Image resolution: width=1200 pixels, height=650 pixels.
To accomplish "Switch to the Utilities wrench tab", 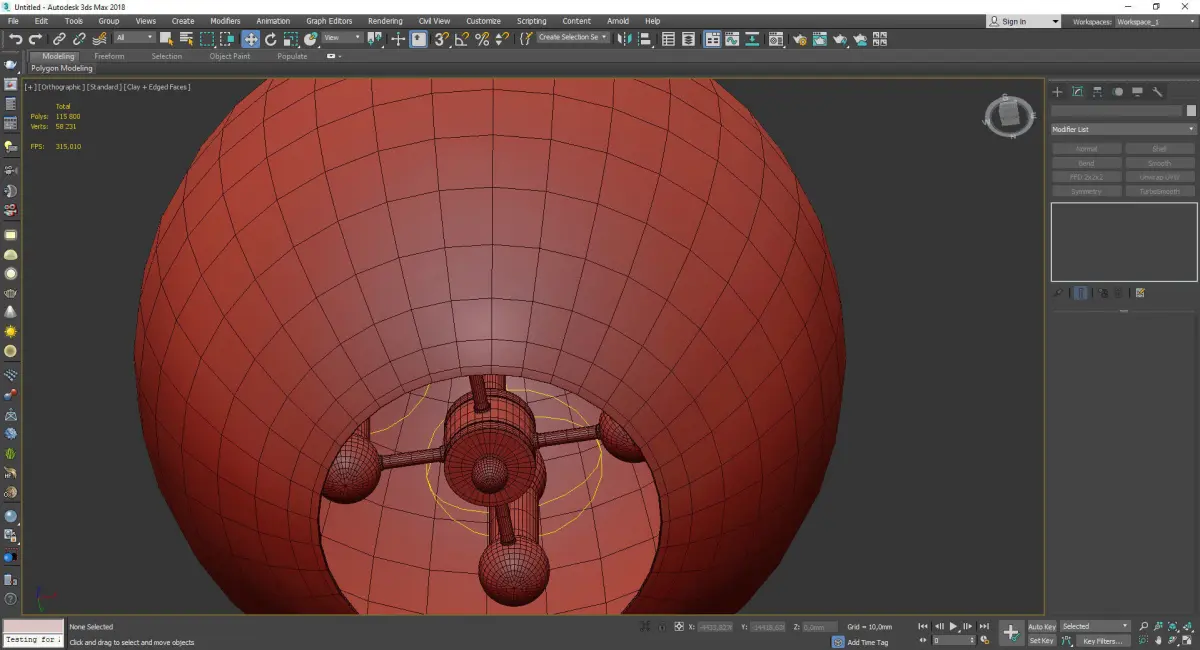I will [1157, 92].
